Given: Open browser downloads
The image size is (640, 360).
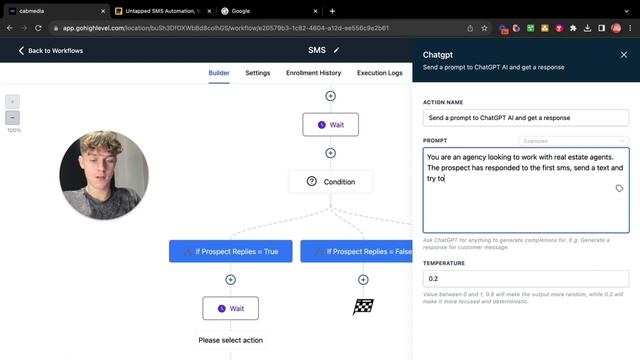Looking at the screenshot, I should [x=587, y=28].
